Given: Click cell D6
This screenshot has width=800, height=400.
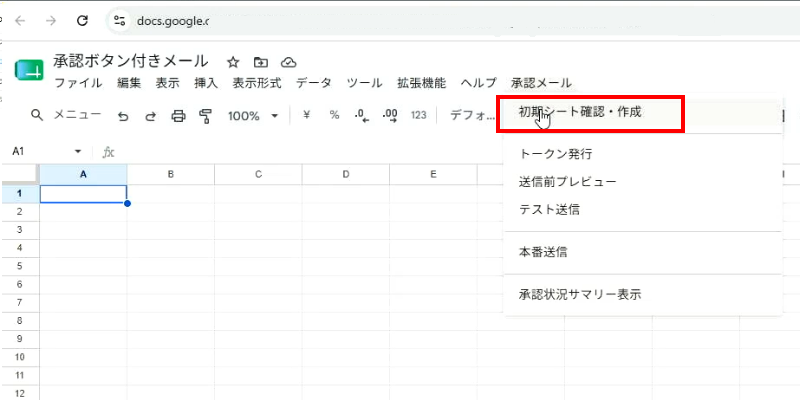Looking at the screenshot, I should coord(346,285).
